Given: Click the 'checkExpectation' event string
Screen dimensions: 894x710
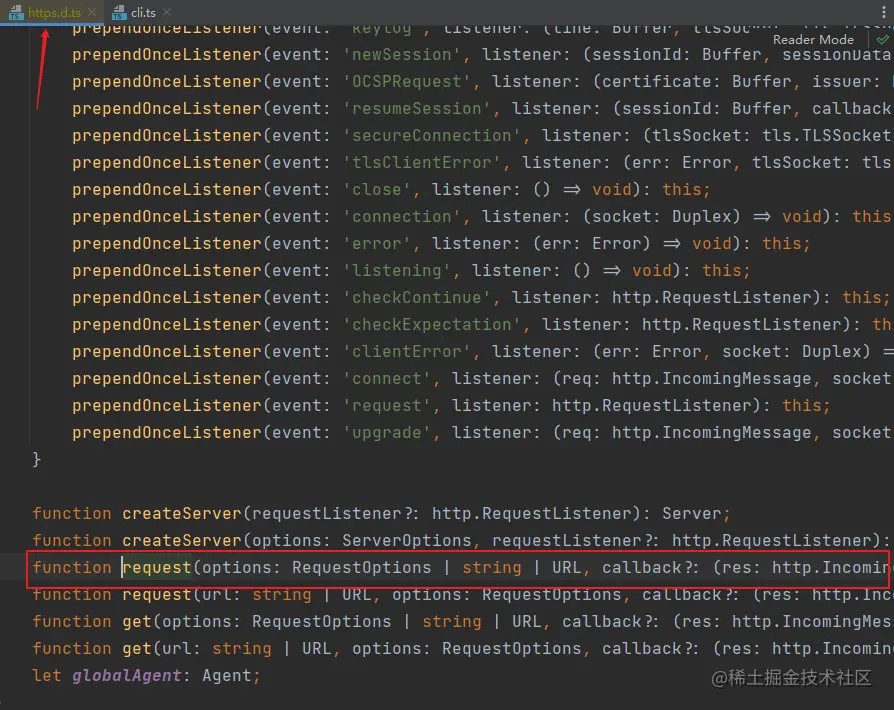Looking at the screenshot, I should click(432, 324).
